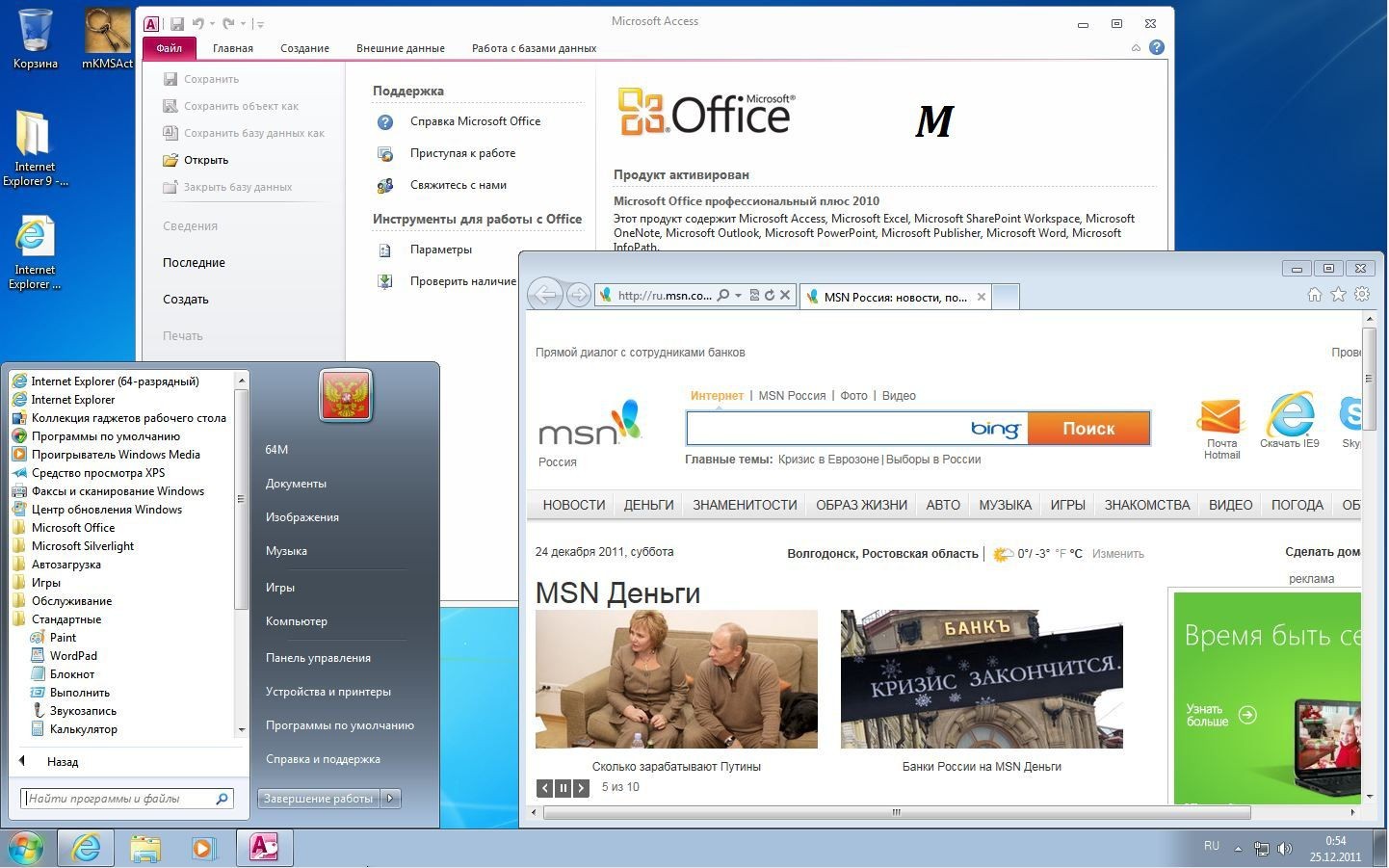Screen dimensions: 1389x868
Task: Click Undo icon in Access quick toolbar
Action: [197, 23]
